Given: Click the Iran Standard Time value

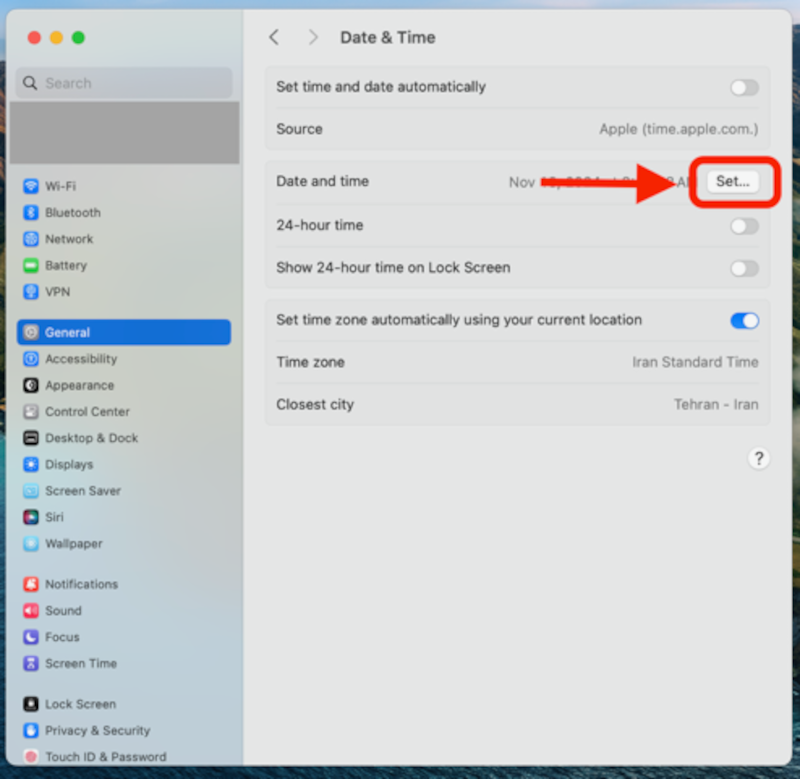Looking at the screenshot, I should tap(695, 362).
